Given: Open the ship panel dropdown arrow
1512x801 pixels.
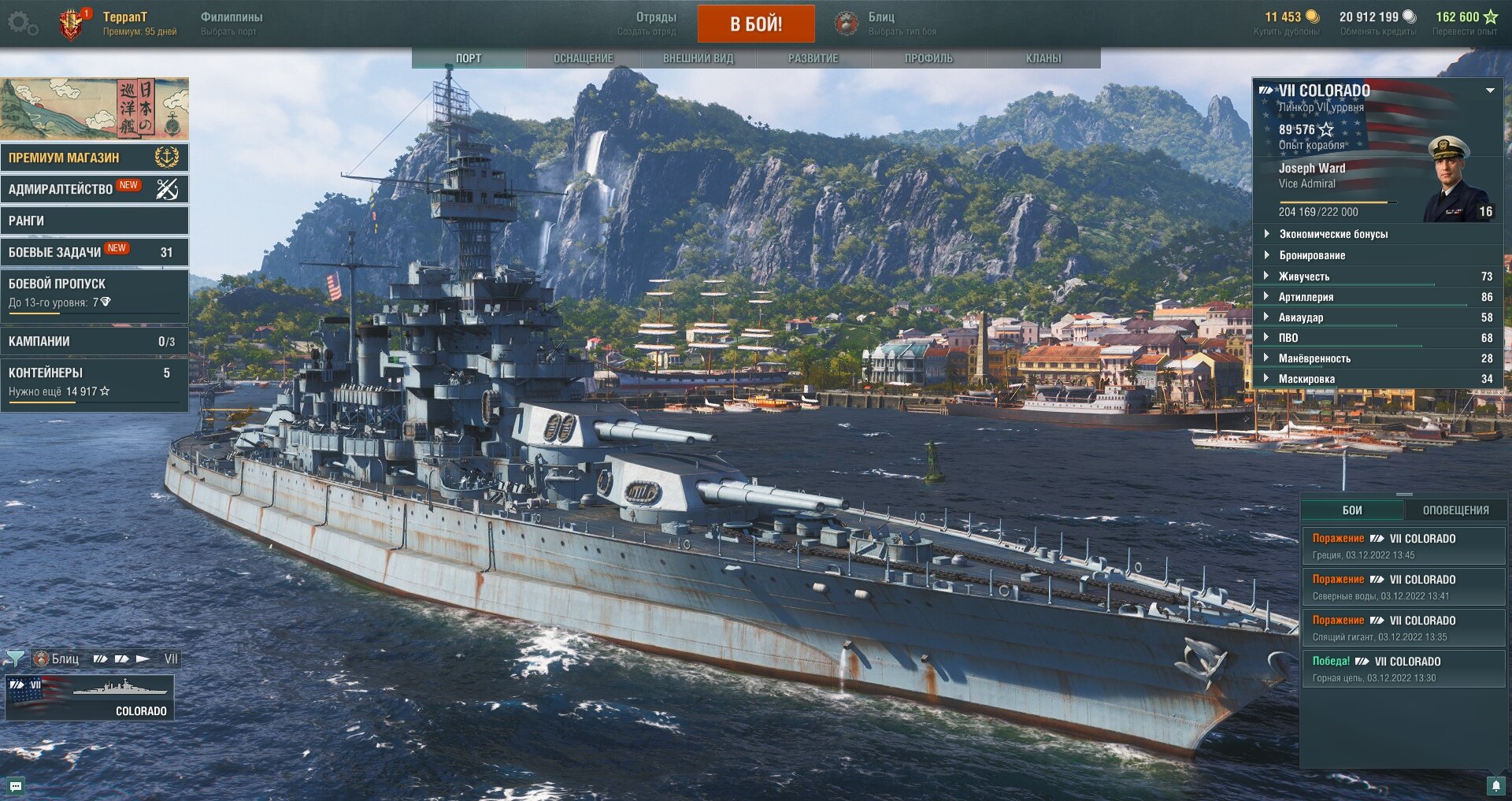Looking at the screenshot, I should 1490,91.
